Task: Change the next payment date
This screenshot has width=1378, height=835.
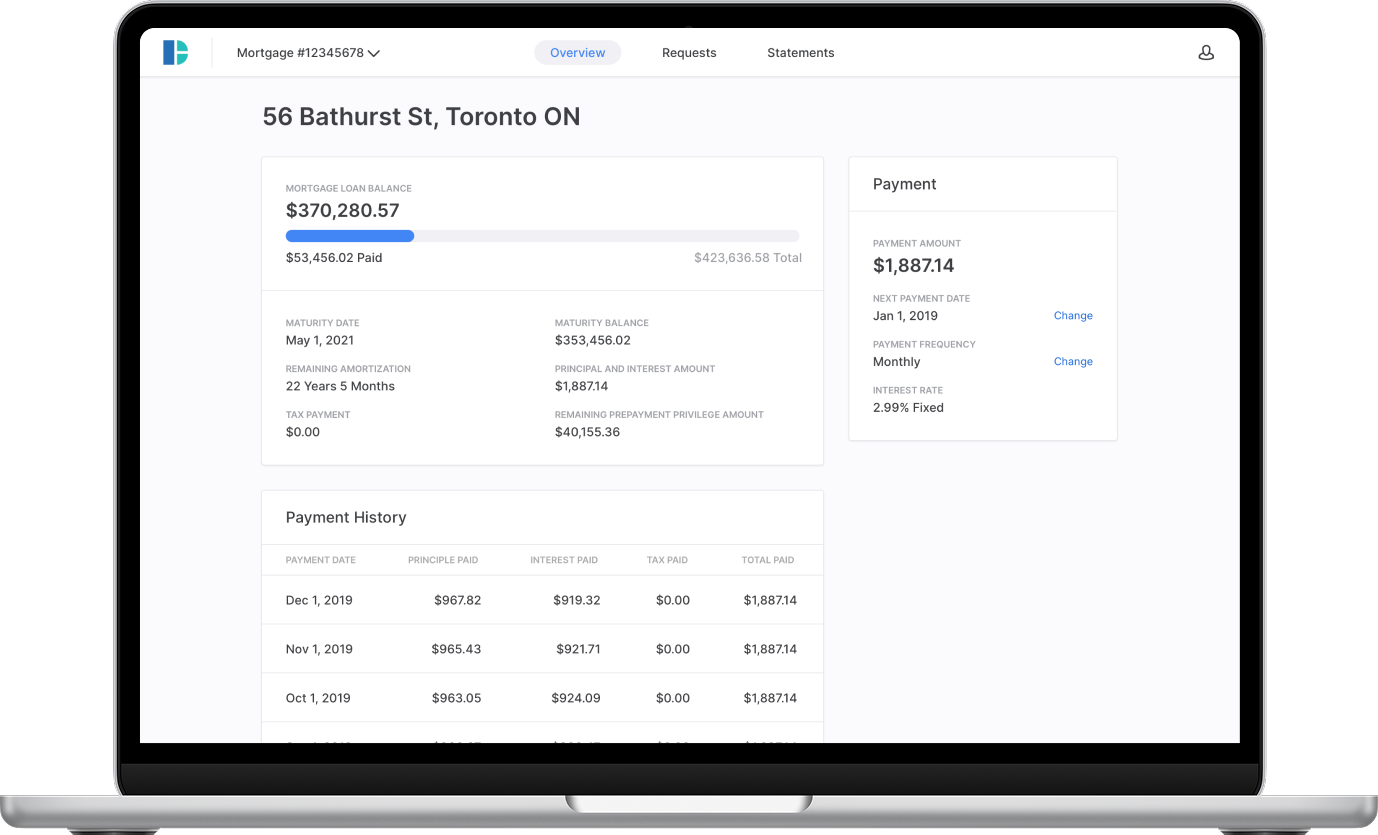Action: pos(1073,316)
